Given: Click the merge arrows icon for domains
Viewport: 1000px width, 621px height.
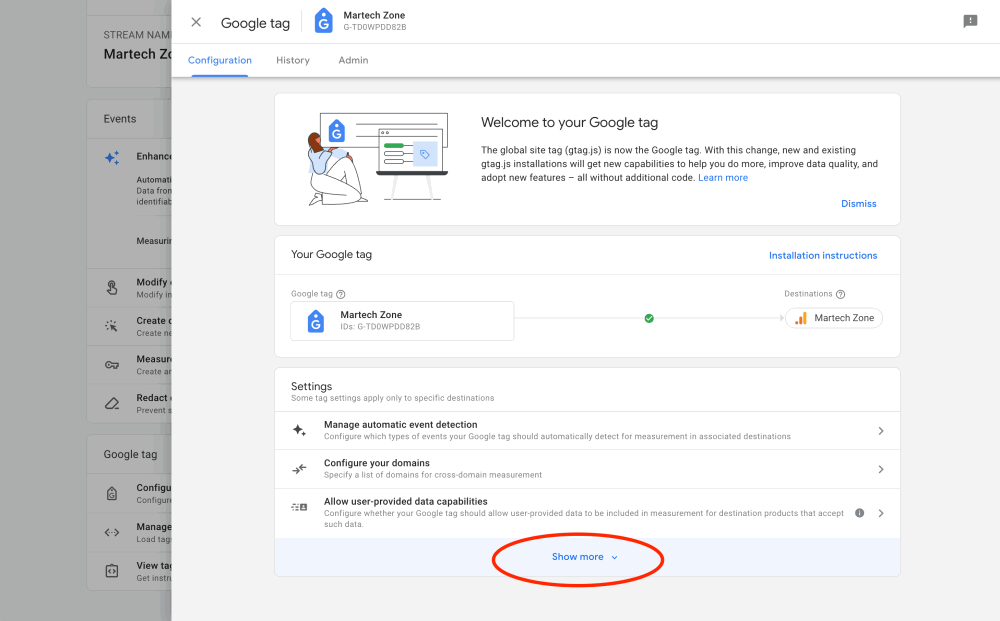Looking at the screenshot, I should 299,469.
